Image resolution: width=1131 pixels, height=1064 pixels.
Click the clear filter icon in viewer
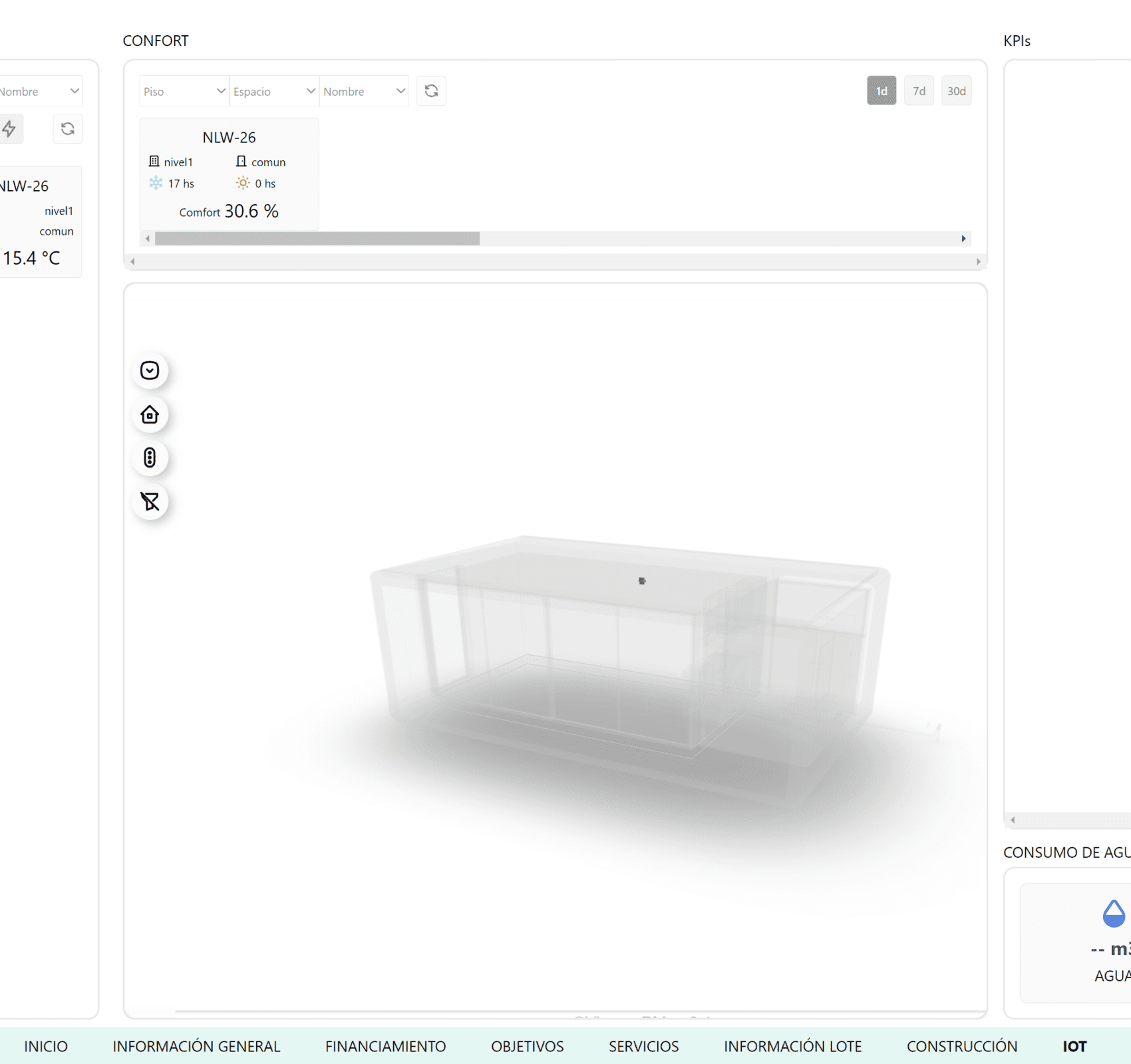click(150, 501)
